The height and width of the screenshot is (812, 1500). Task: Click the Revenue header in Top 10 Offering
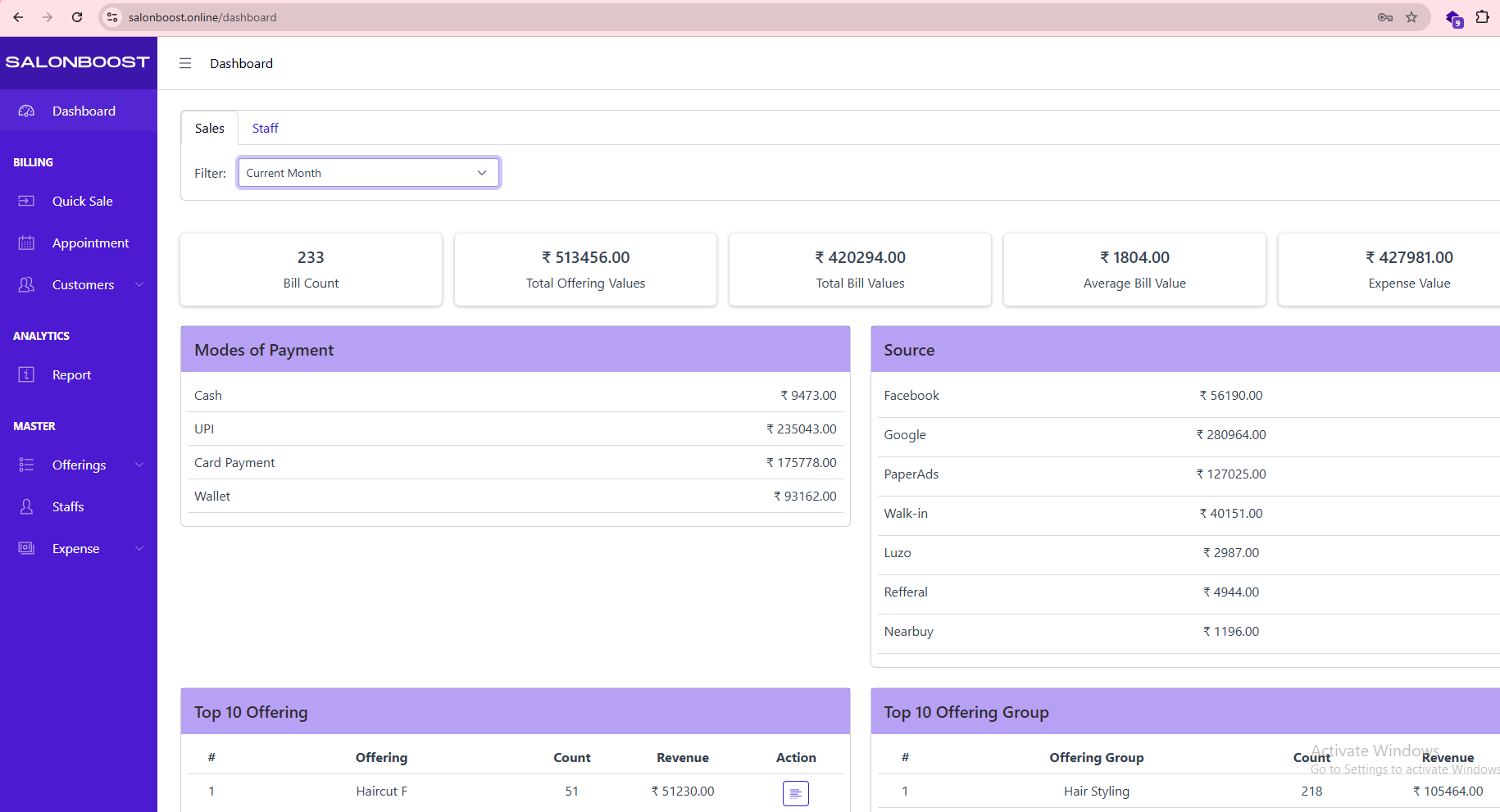[x=682, y=757]
